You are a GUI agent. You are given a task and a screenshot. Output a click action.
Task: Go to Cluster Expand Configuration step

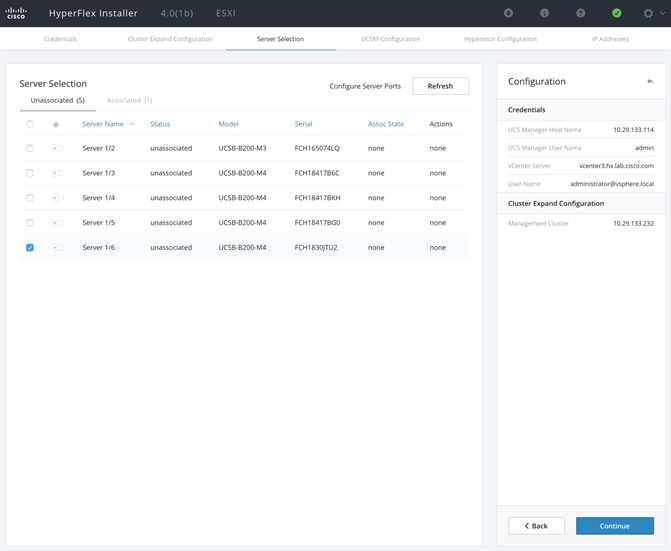click(x=170, y=39)
